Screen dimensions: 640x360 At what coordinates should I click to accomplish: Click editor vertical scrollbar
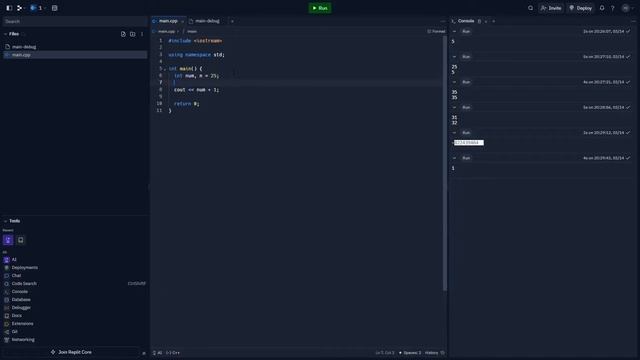(x=444, y=163)
